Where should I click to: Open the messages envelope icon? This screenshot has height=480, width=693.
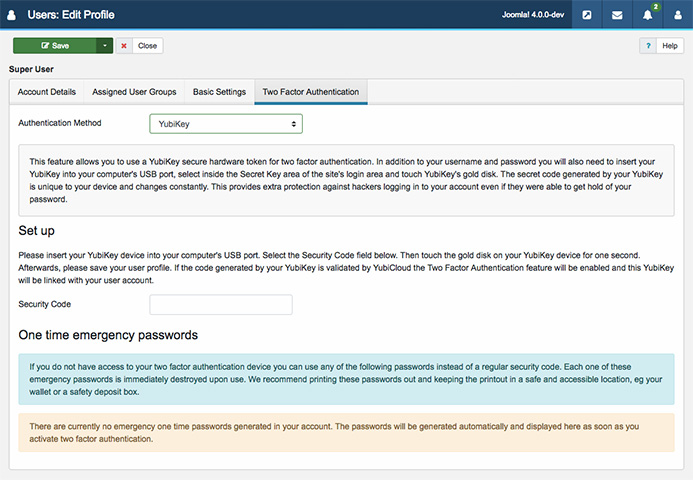pyautogui.click(x=617, y=15)
